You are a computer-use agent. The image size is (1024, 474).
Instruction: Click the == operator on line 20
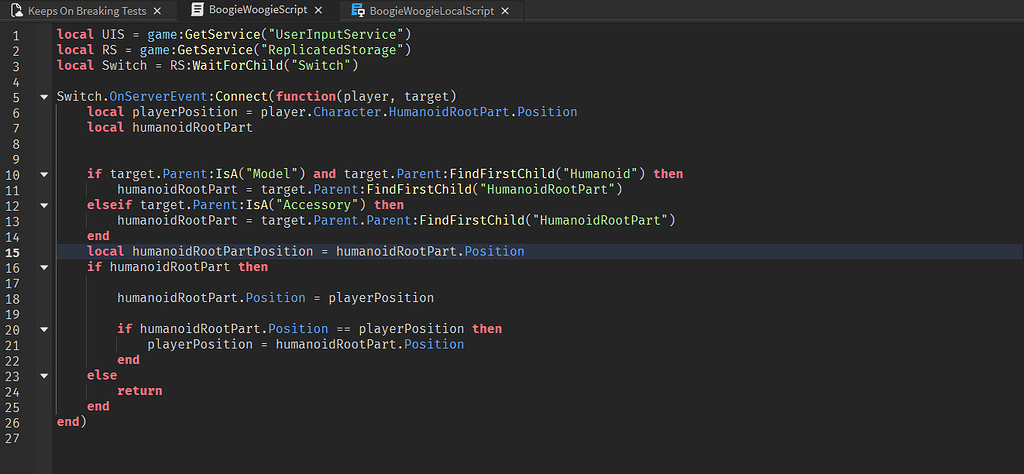point(344,329)
